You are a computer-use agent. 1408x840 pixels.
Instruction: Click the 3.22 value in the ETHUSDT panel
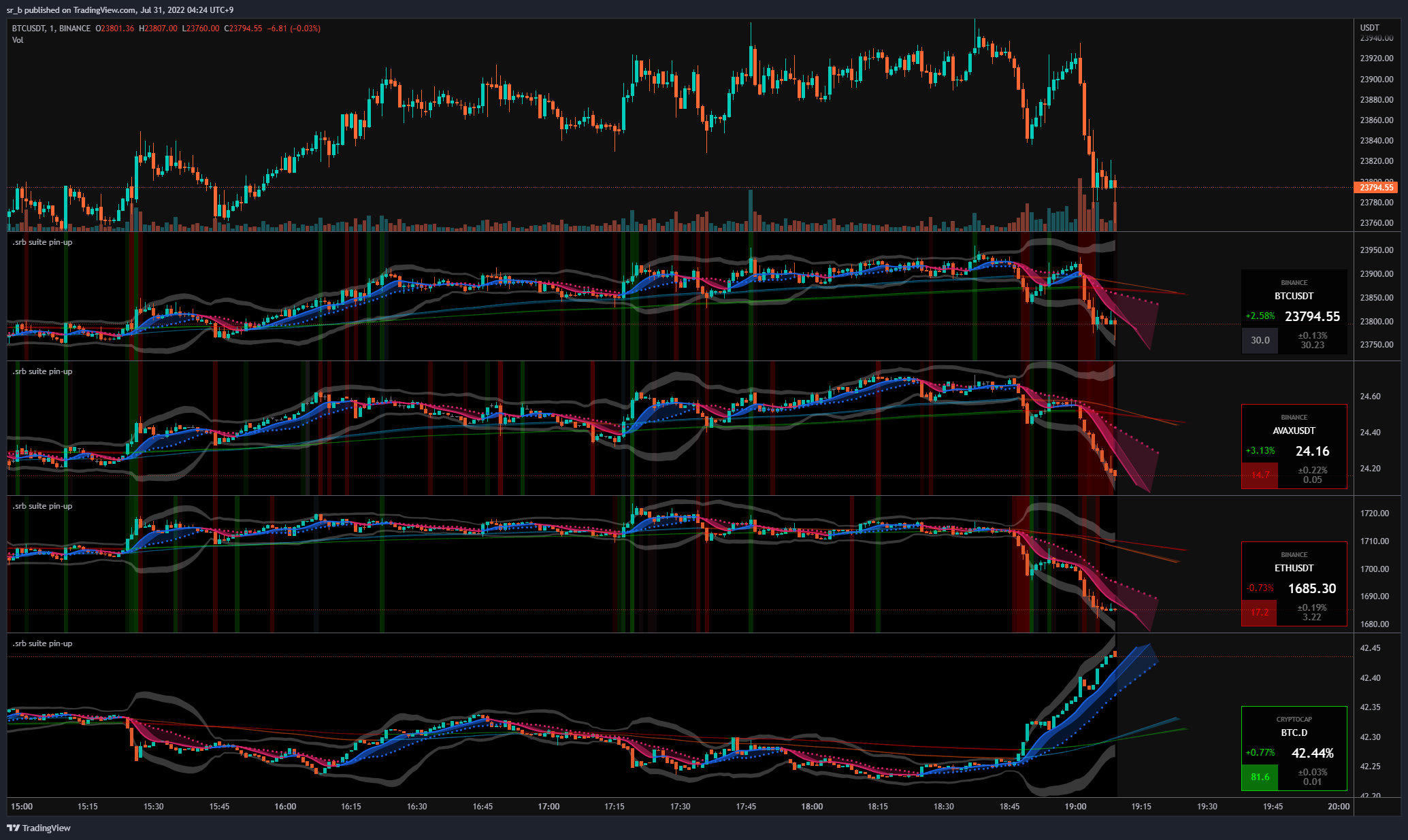[1312, 617]
